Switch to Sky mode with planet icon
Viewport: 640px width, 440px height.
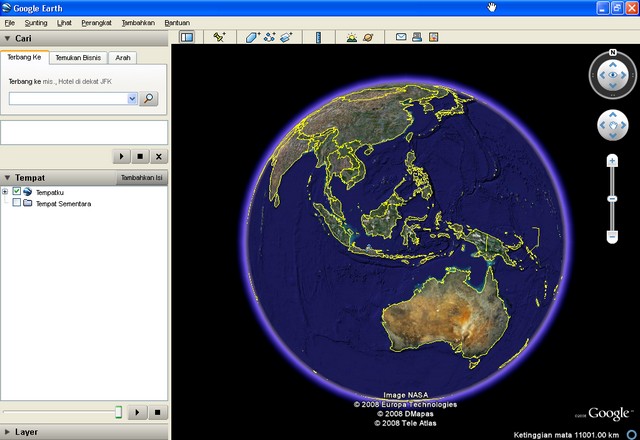point(368,37)
